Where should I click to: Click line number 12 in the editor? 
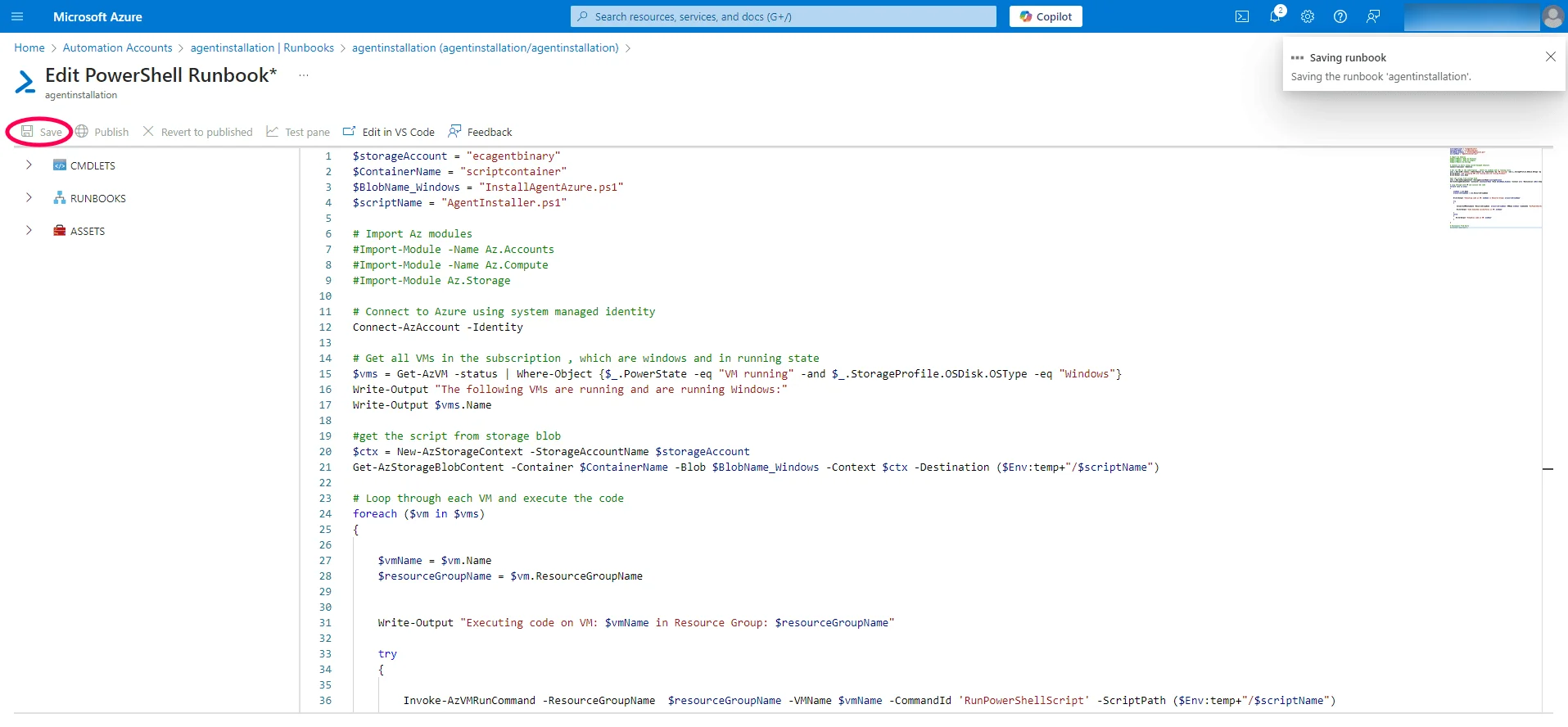[x=325, y=327]
